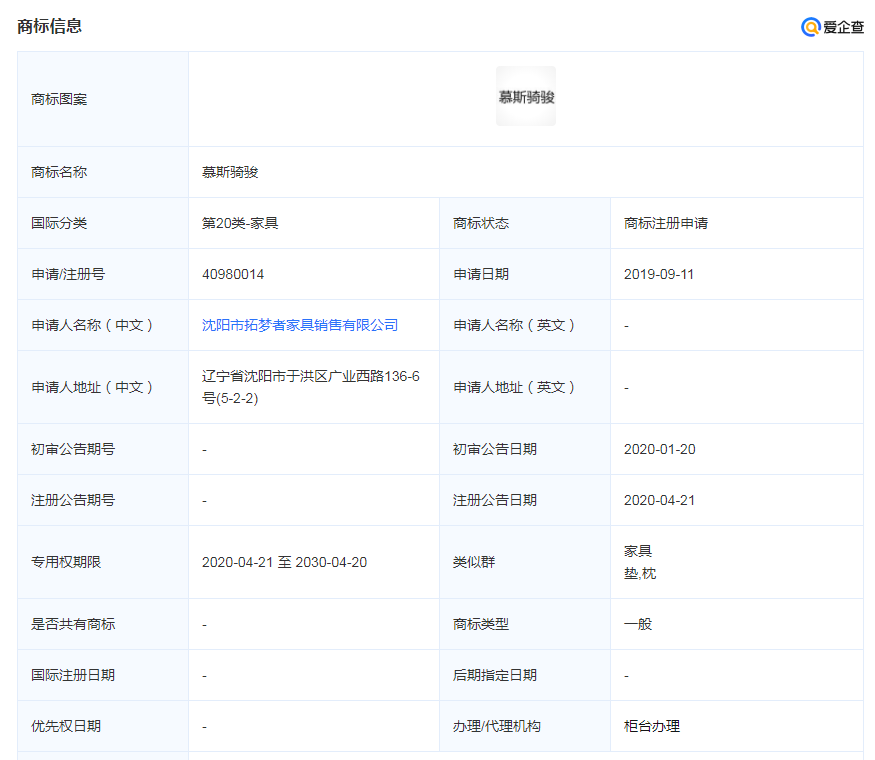Click the 国际注册日期 label
This screenshot has width=875, height=760.
(x=73, y=676)
